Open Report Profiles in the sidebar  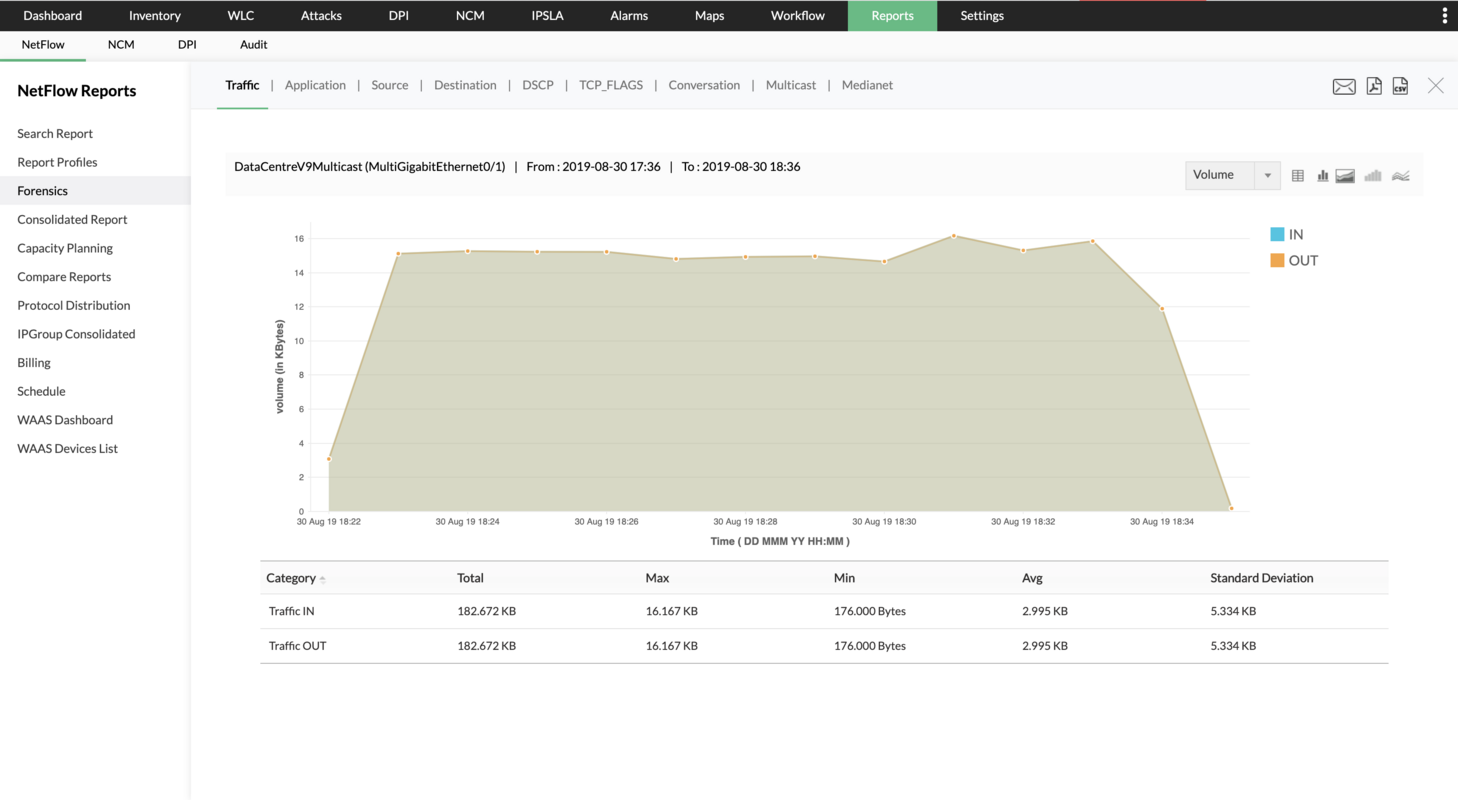tap(57, 162)
